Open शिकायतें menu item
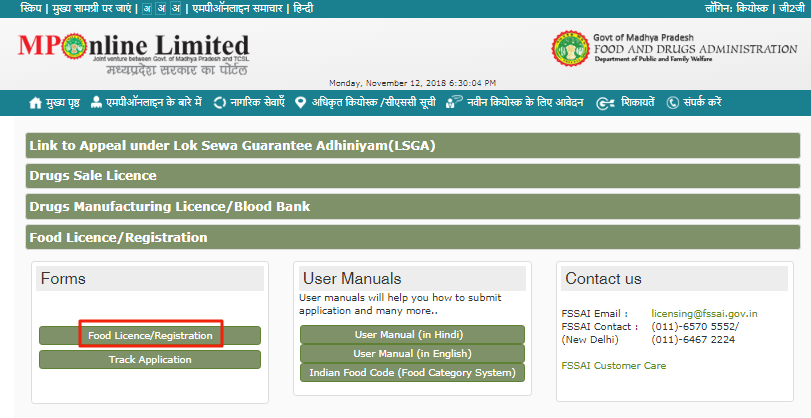Image resolution: width=811 pixels, height=418 pixels. 638,102
